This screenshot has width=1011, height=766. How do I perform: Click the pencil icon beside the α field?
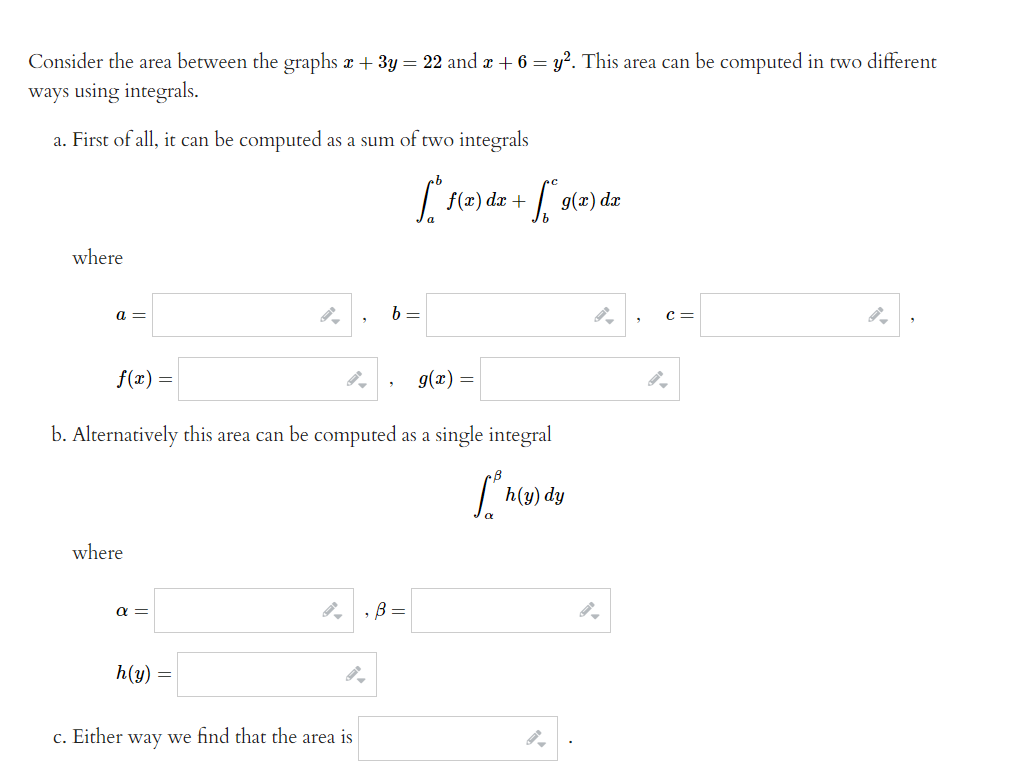point(331,606)
